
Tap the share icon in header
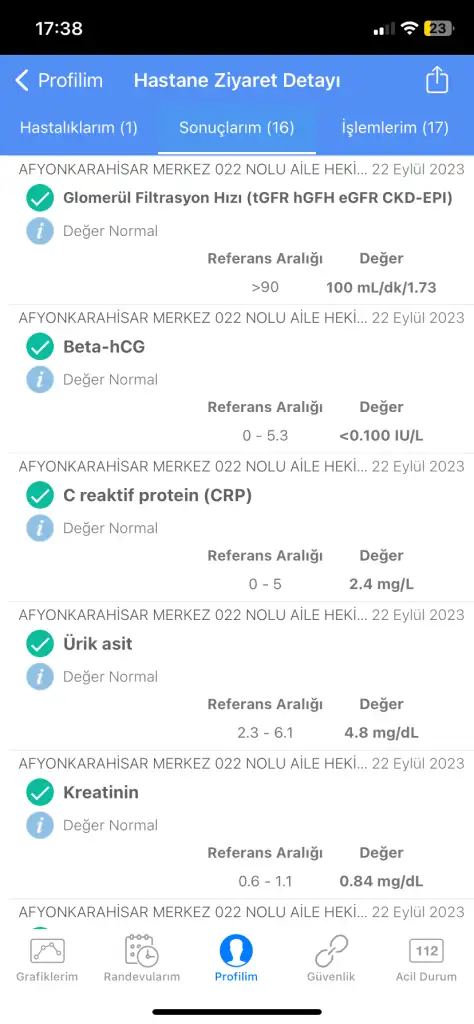point(437,80)
